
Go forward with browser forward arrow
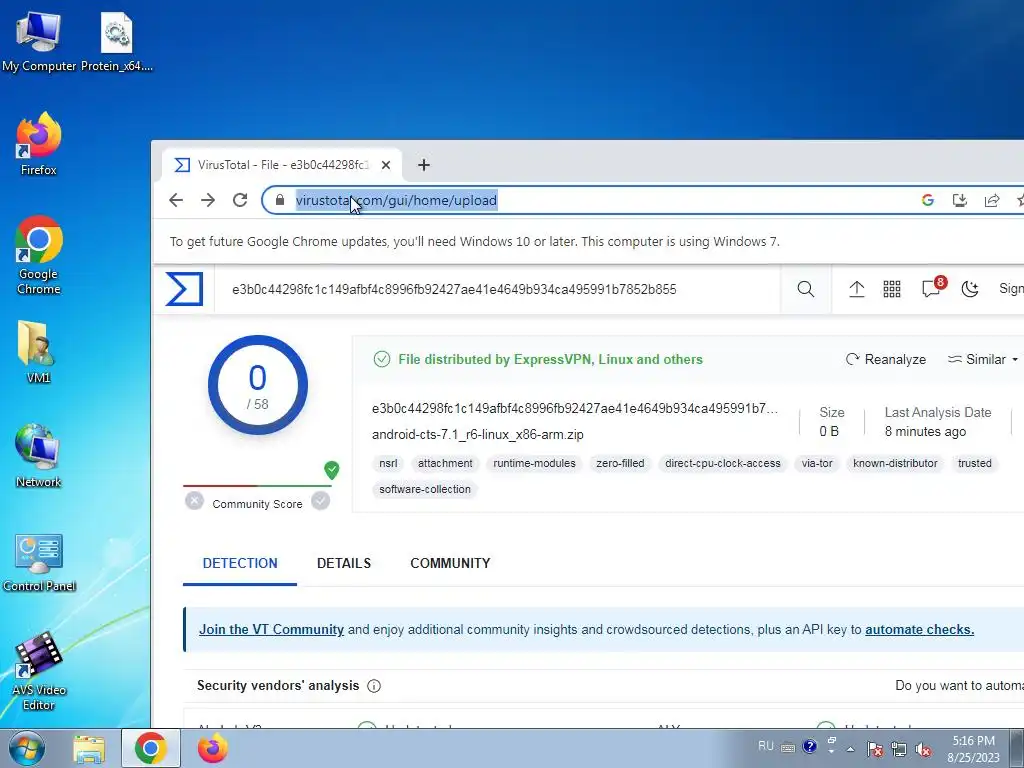pos(208,200)
